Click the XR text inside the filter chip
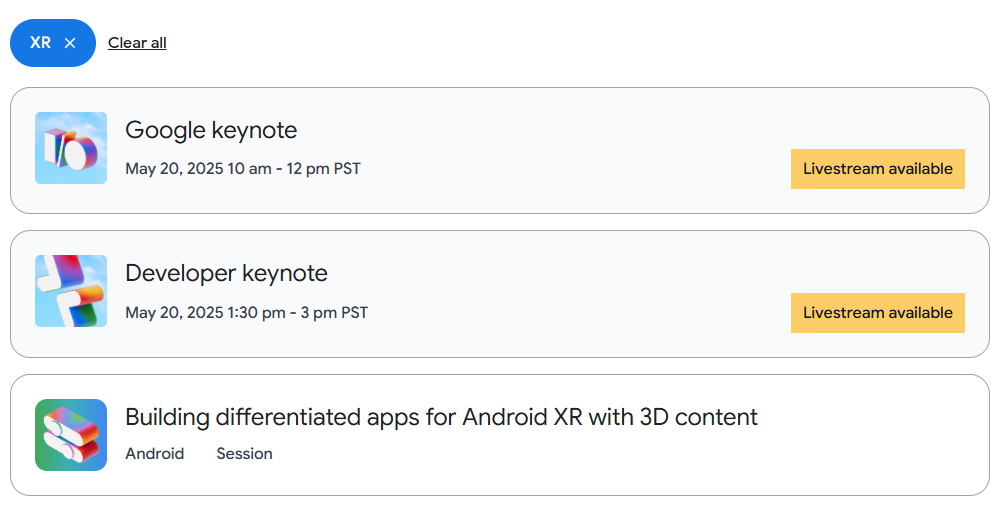This screenshot has width=1004, height=530. (40, 43)
